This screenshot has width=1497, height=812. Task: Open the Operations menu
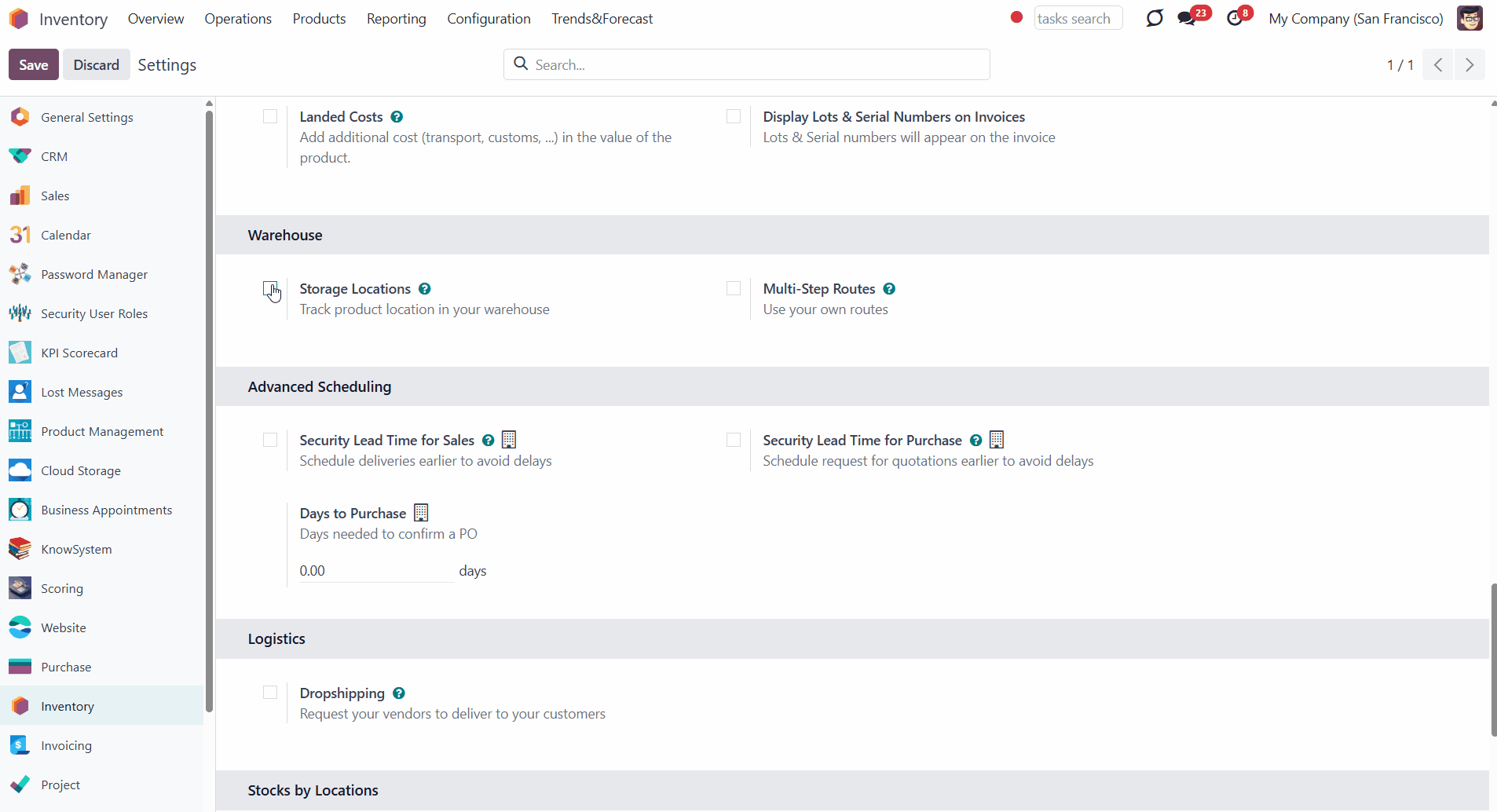(238, 18)
